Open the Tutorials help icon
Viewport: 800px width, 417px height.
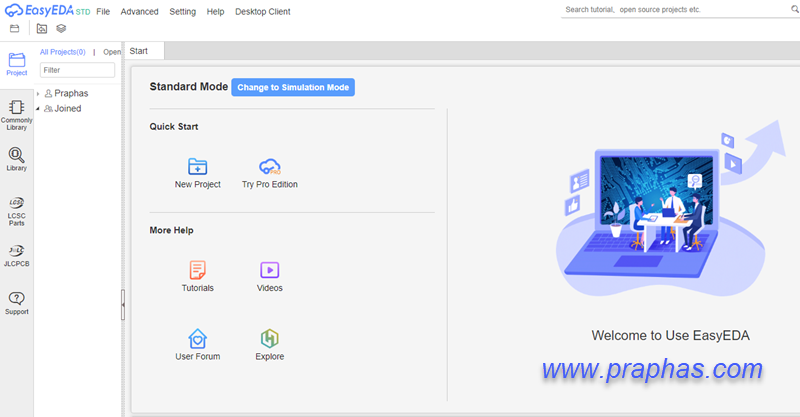[x=197, y=277]
